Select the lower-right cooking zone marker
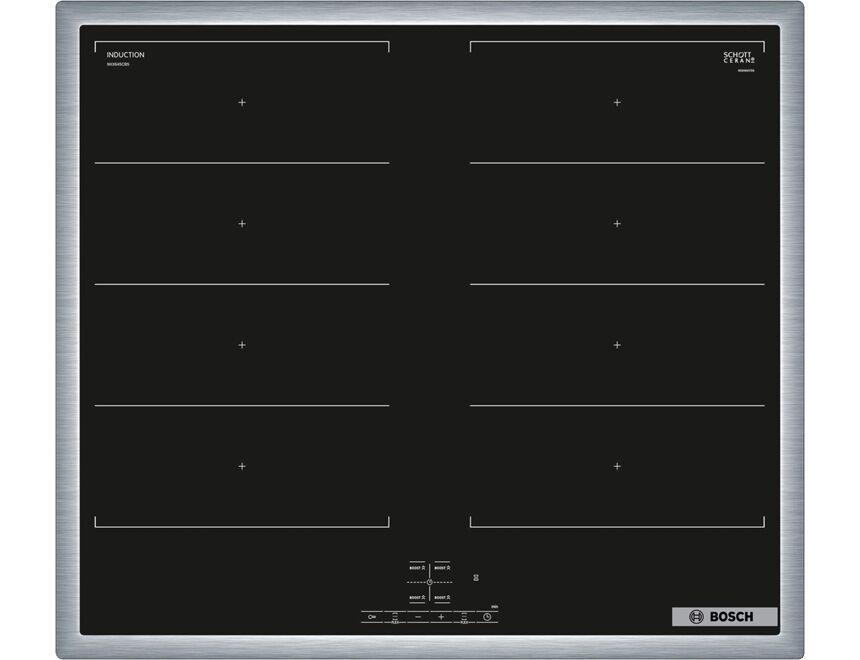 point(616,464)
